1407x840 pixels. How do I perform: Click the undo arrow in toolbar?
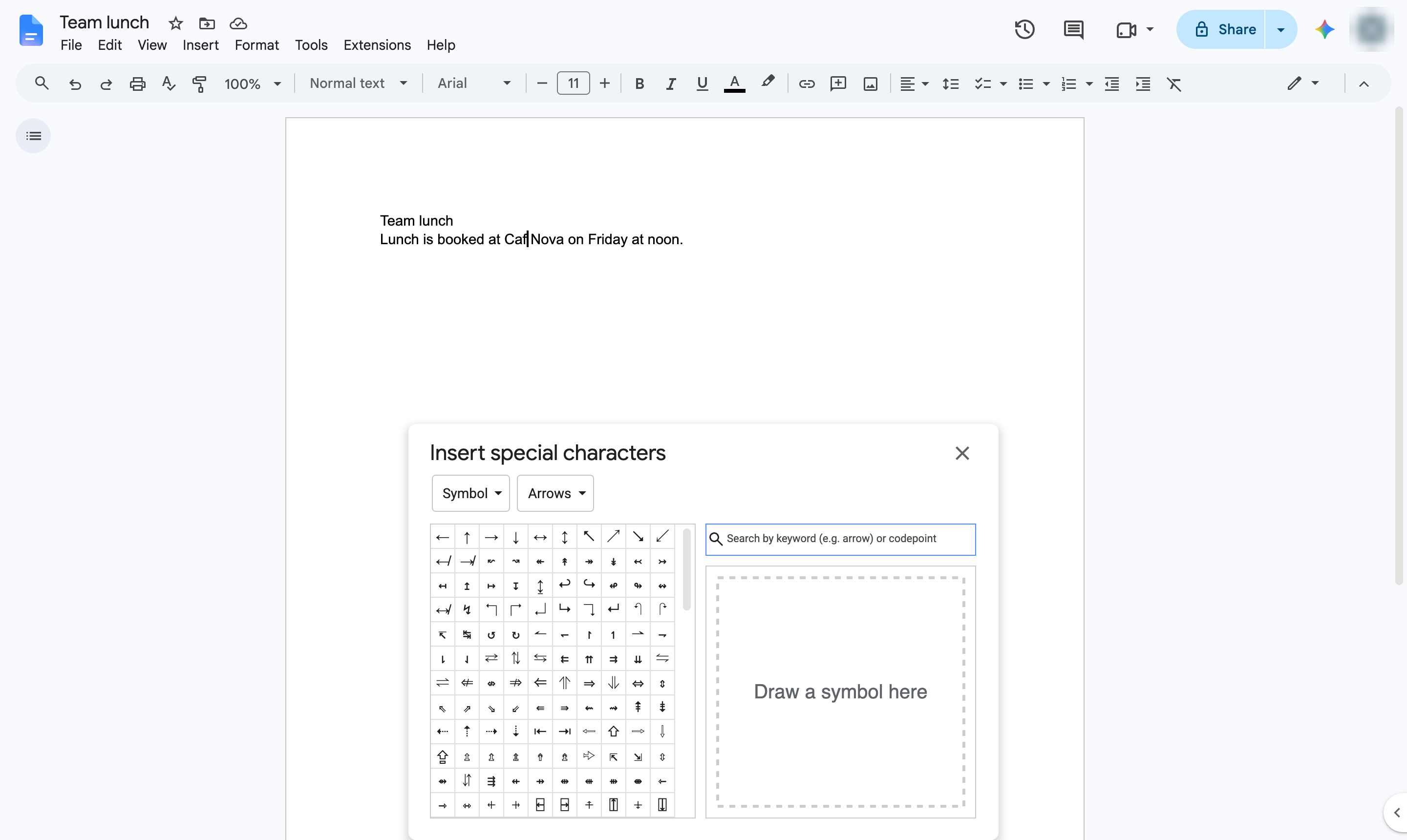(75, 84)
